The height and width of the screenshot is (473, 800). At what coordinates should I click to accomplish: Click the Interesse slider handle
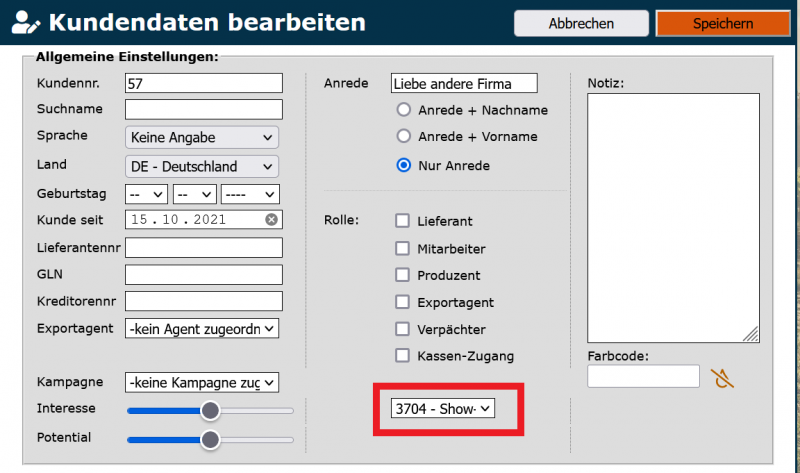pyautogui.click(x=210, y=410)
